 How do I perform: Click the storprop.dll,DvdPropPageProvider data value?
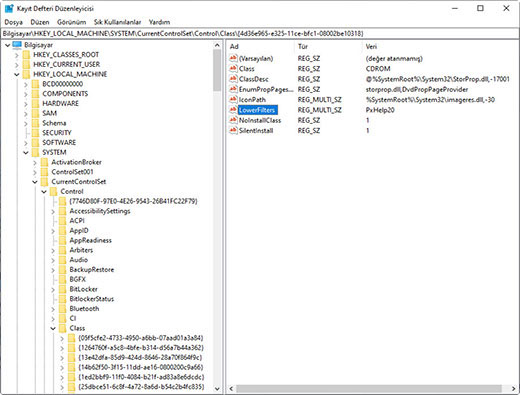417,89
